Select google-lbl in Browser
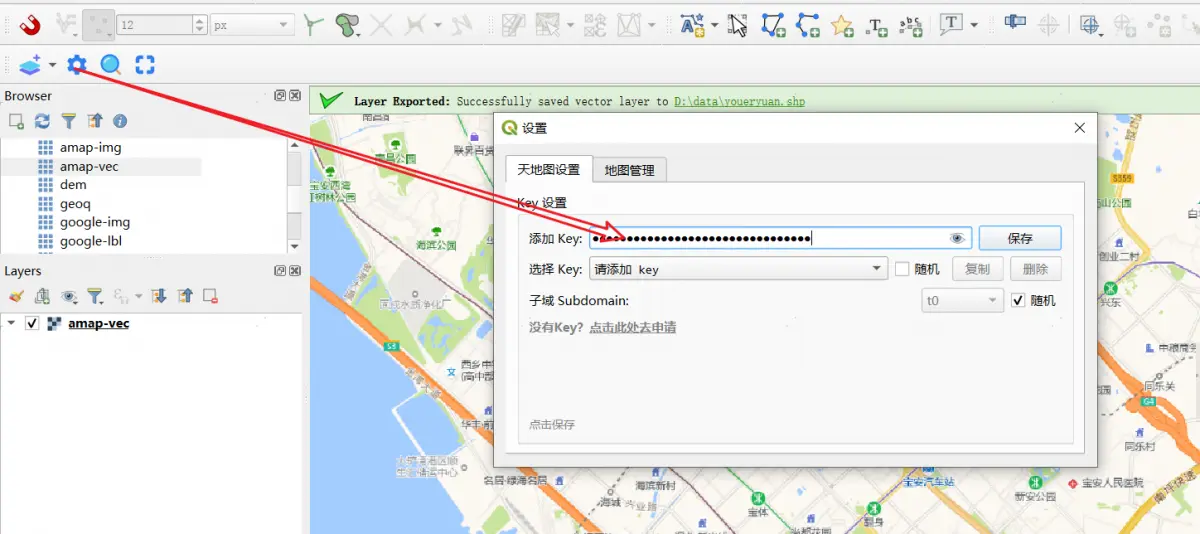 click(x=92, y=241)
